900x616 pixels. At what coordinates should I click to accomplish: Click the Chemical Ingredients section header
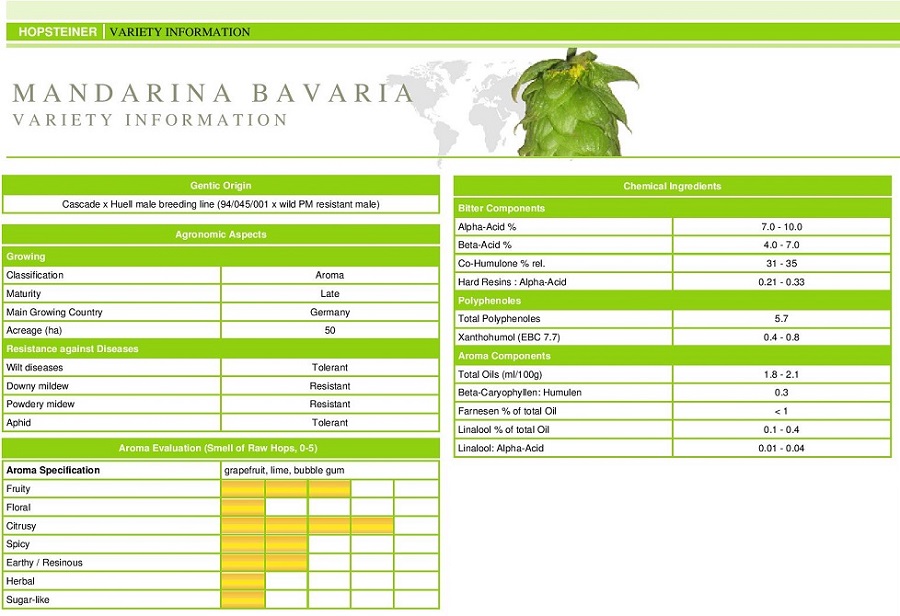672,186
